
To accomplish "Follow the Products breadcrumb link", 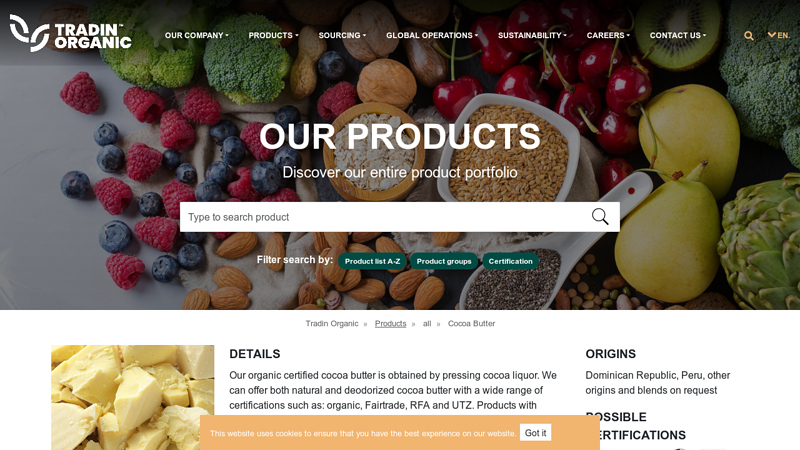I will [390, 323].
